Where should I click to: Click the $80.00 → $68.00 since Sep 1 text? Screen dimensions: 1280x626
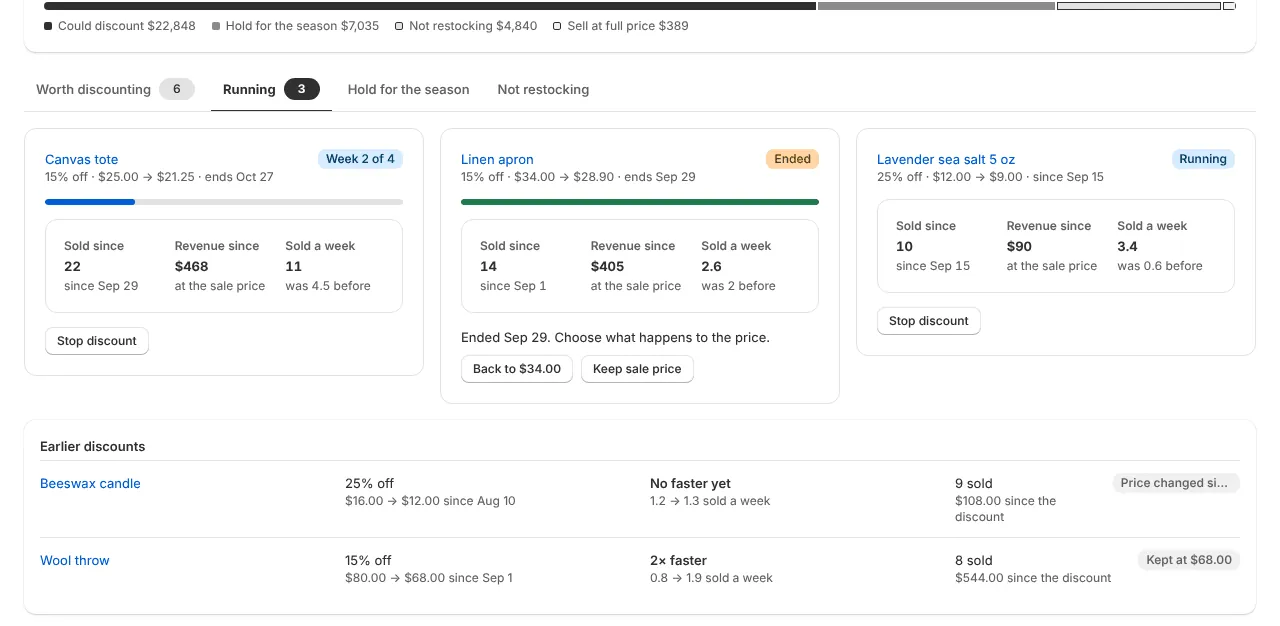pos(429,578)
